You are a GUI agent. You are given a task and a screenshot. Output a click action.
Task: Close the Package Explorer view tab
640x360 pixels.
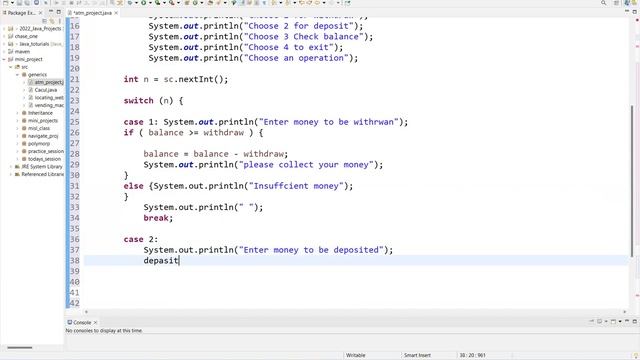coord(40,13)
